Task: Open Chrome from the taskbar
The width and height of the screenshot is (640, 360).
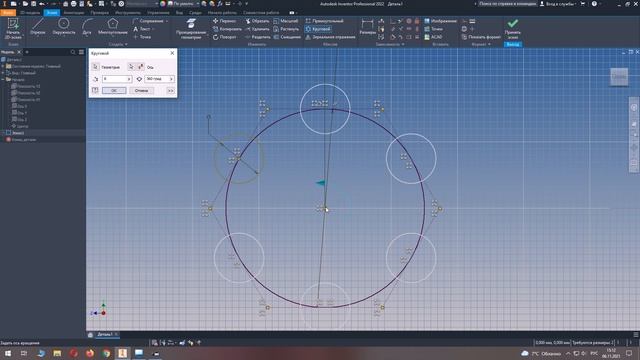Action: [106, 353]
